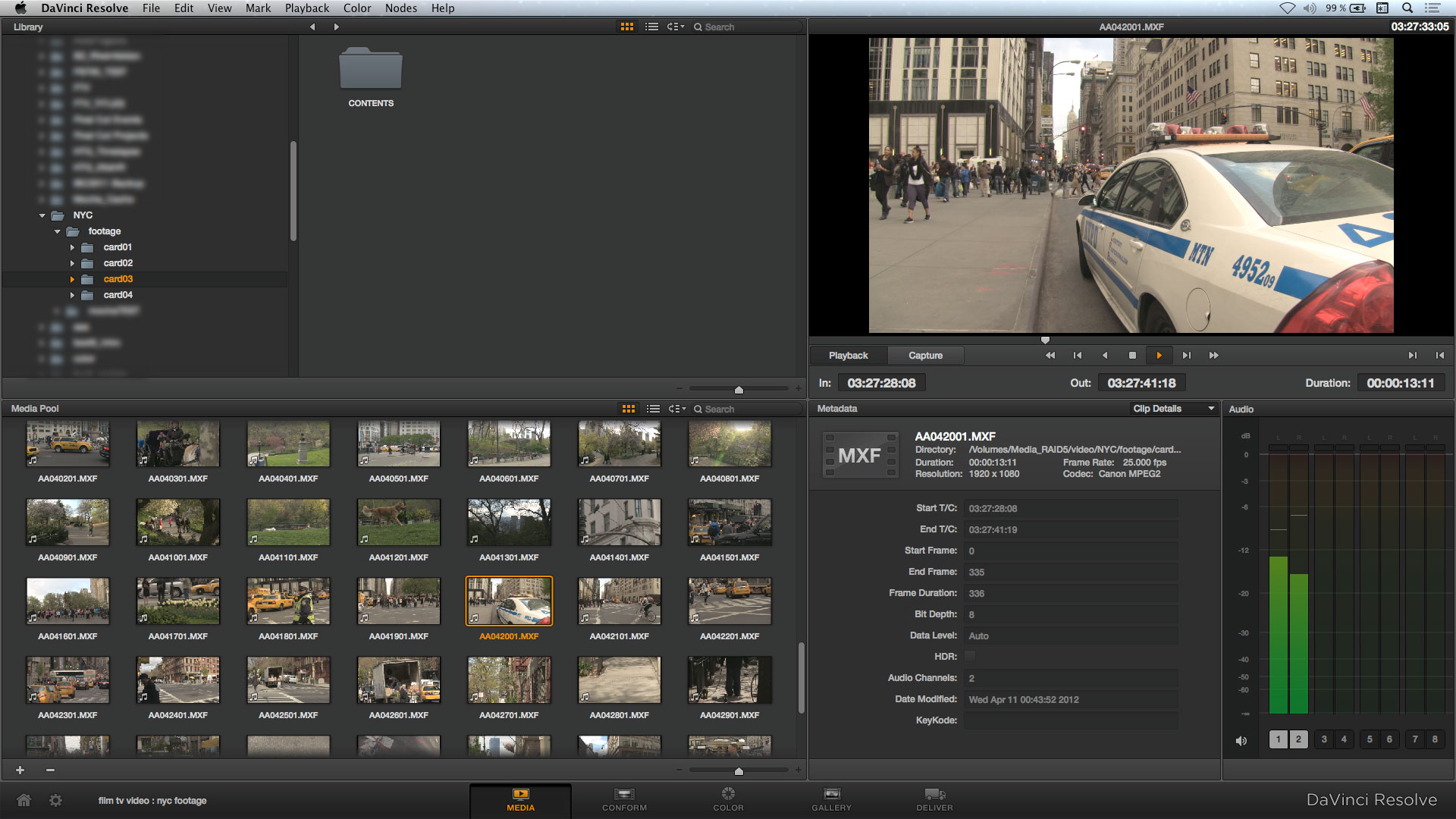
Task: Stop playback with the stop button
Action: coord(1132,356)
